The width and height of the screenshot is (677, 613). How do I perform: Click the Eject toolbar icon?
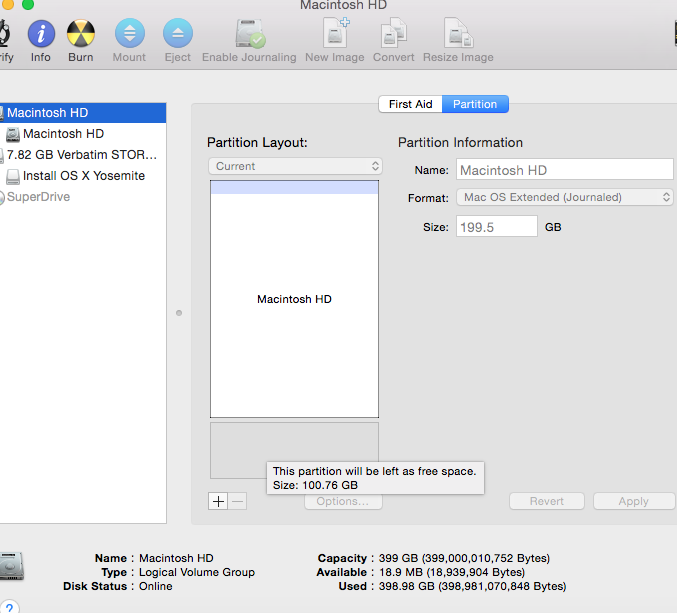click(178, 33)
